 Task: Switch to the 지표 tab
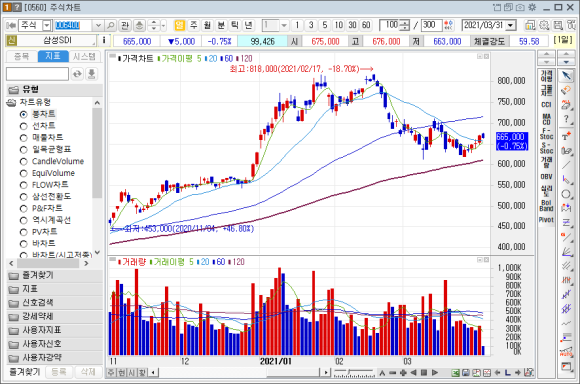[53, 56]
